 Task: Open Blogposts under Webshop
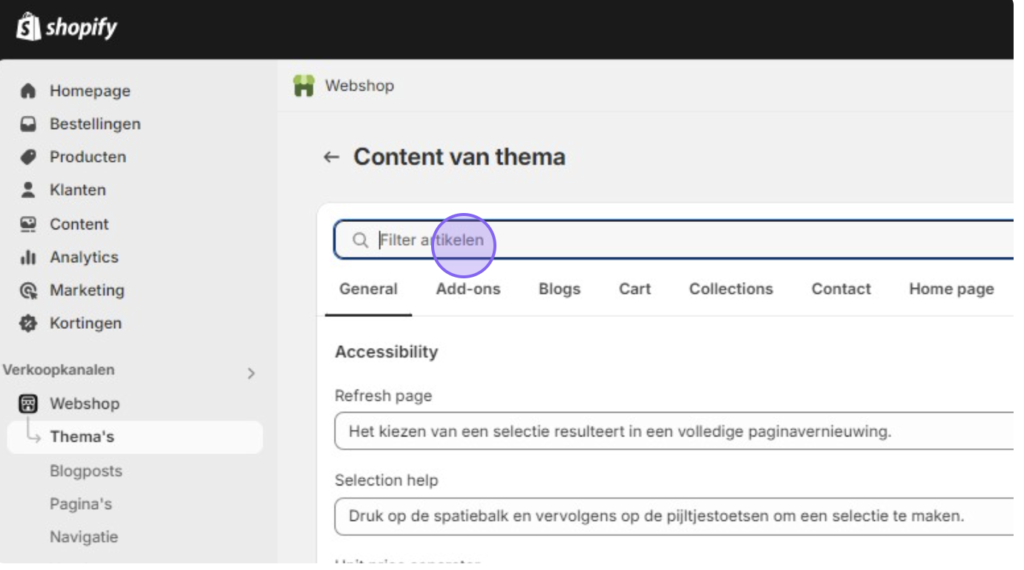pos(86,471)
